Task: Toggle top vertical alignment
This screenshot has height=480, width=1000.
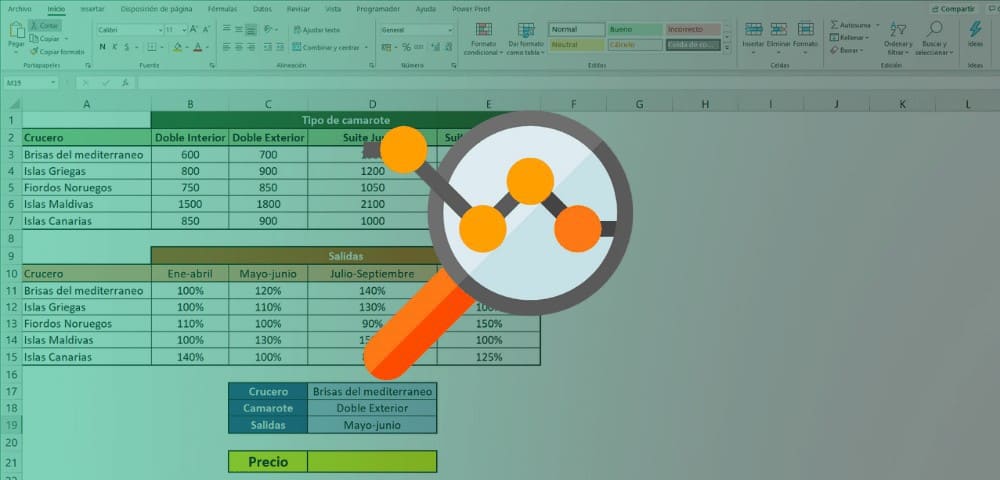Action: (226, 29)
